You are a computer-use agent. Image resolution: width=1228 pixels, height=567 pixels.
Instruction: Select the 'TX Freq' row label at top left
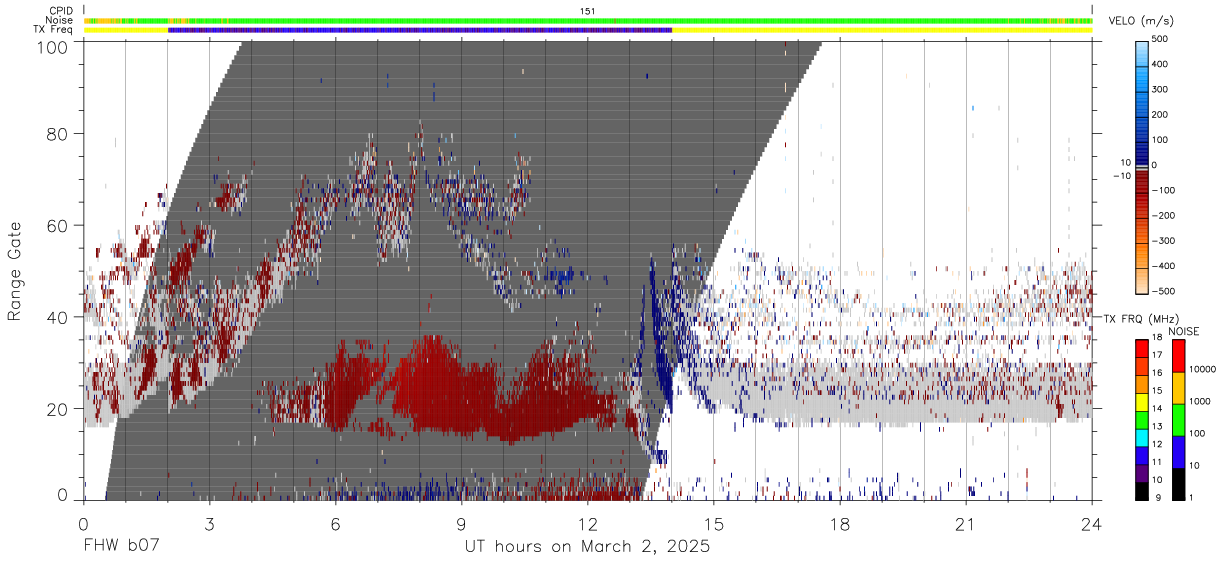(x=55, y=30)
